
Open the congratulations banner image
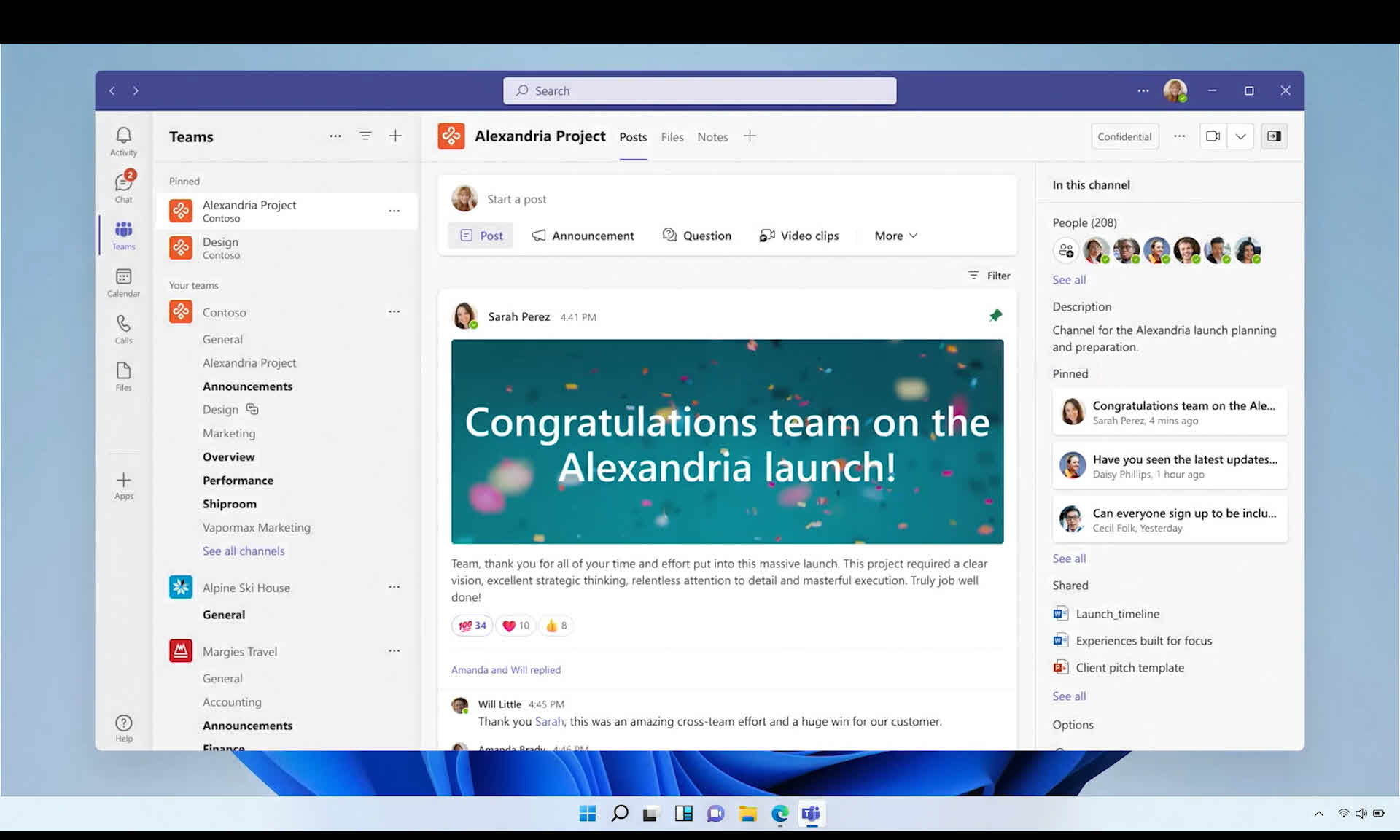click(x=727, y=441)
